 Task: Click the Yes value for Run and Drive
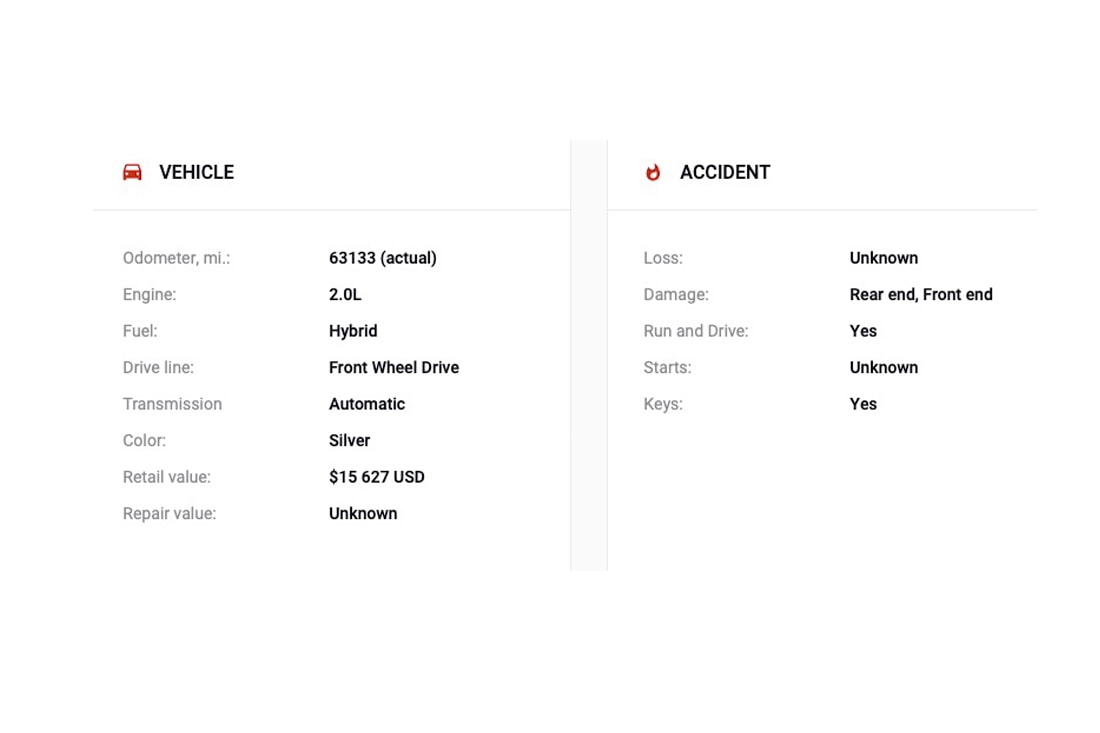(863, 331)
